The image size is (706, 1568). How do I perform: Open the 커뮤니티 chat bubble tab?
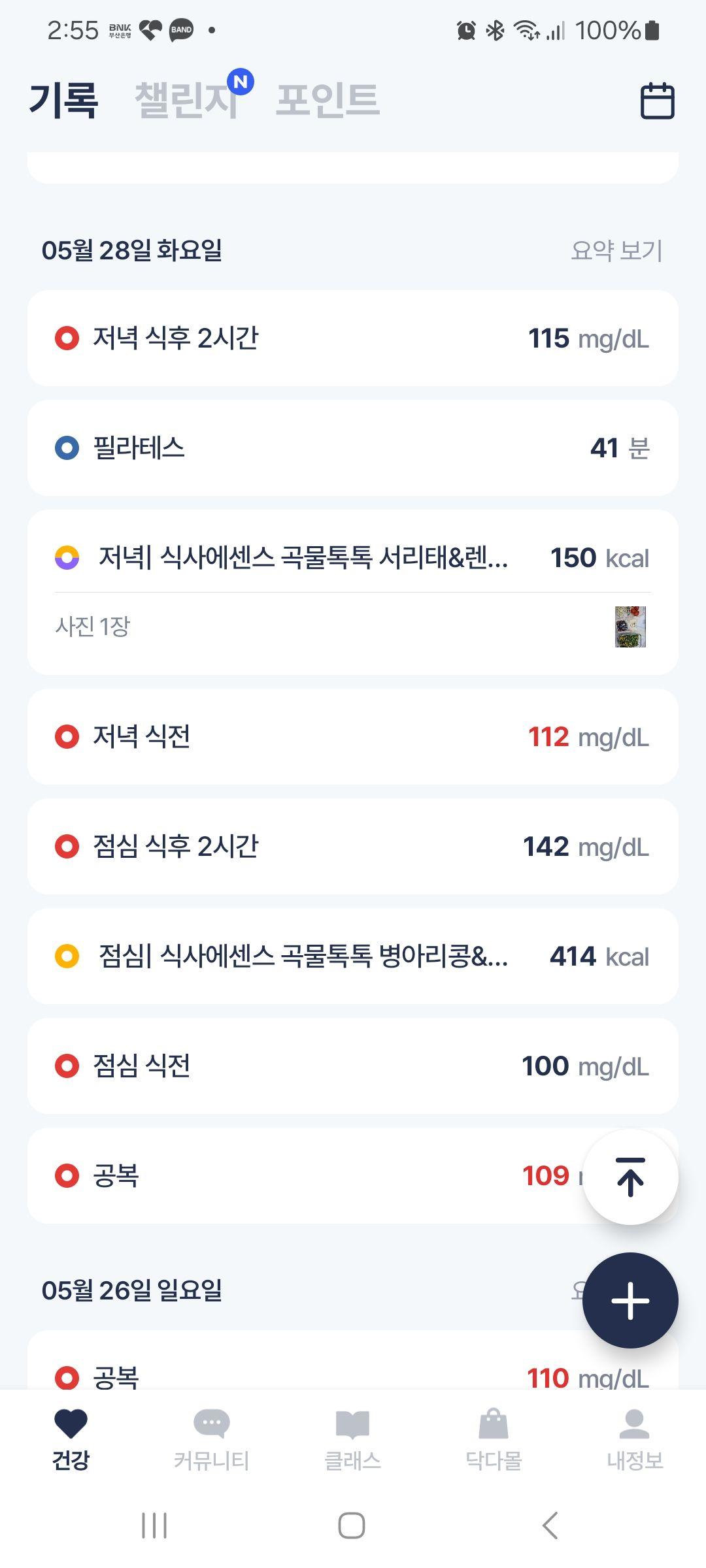tap(212, 1439)
